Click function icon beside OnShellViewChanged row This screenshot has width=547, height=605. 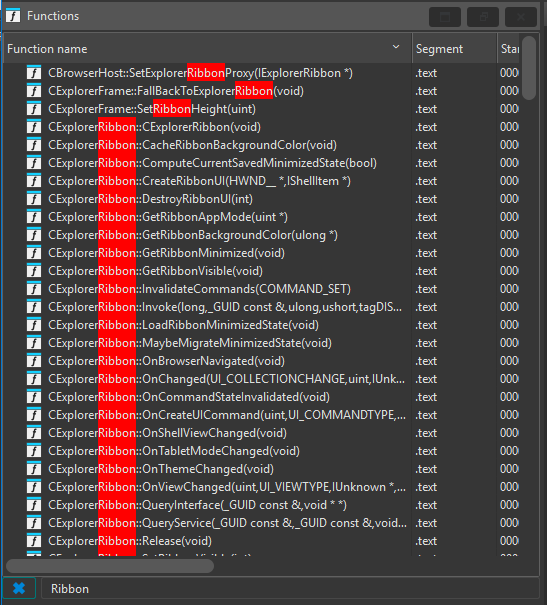click(x=34, y=433)
